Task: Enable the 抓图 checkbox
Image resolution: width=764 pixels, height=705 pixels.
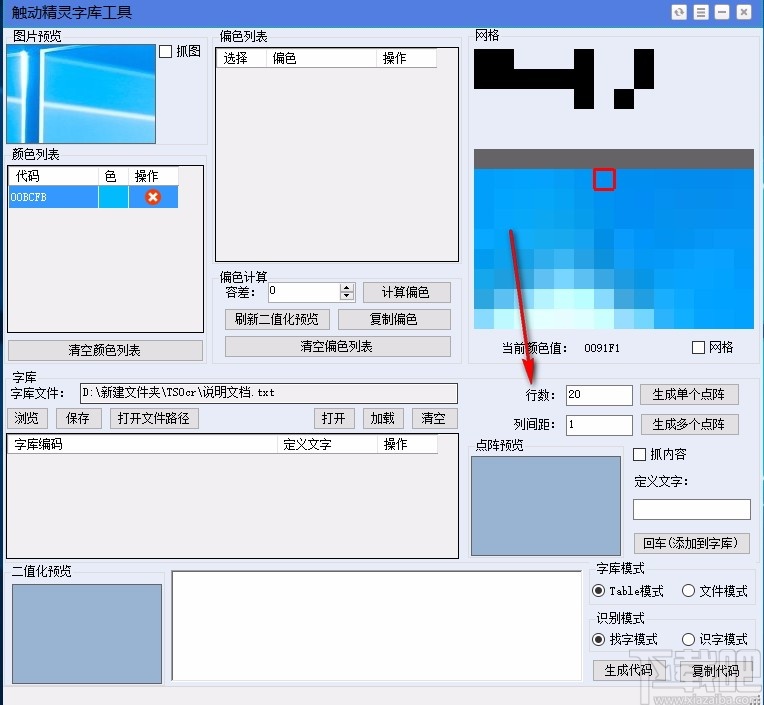Action: (x=166, y=51)
